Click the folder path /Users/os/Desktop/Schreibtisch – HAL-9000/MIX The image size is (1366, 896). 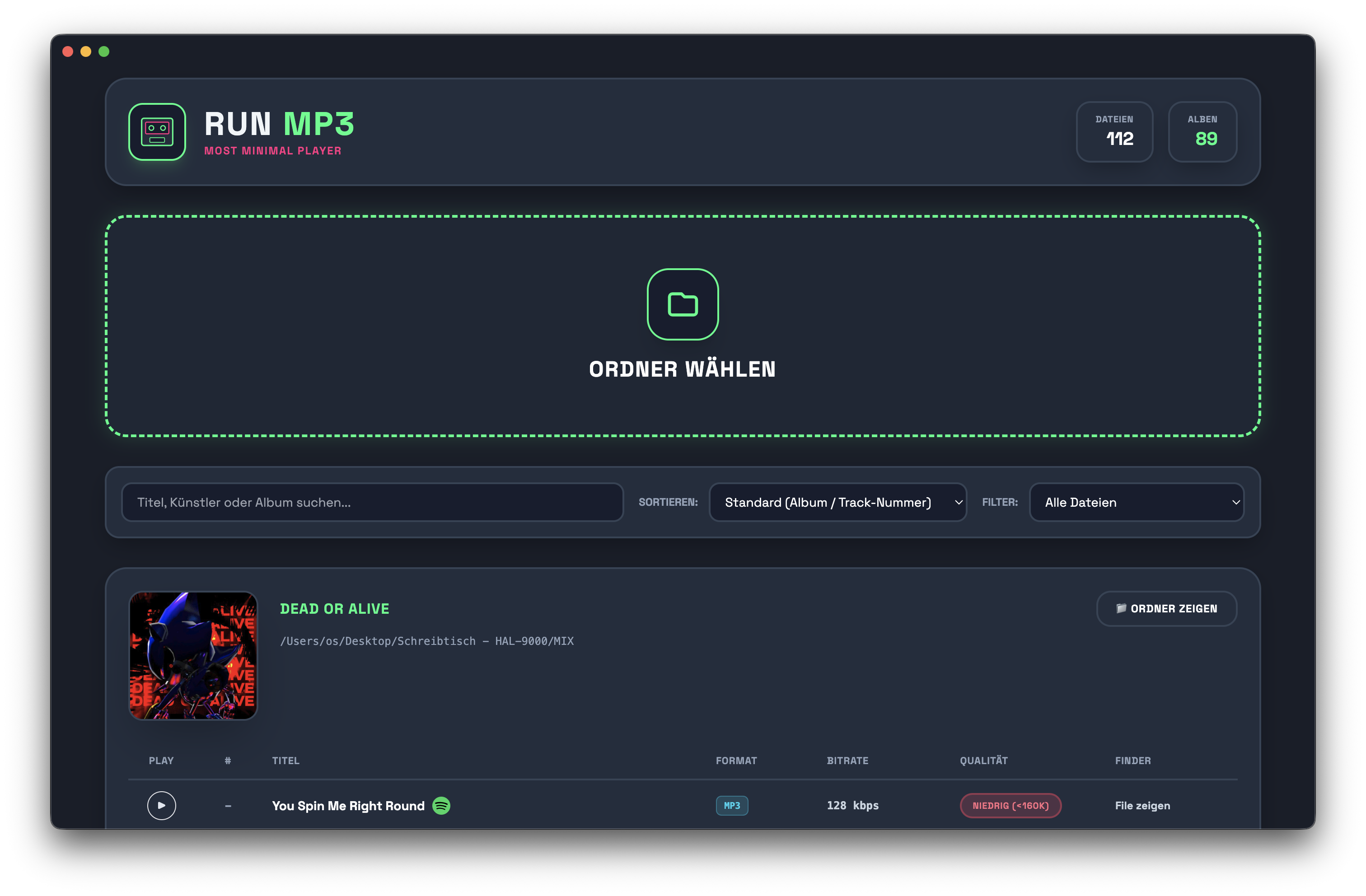[426, 641]
